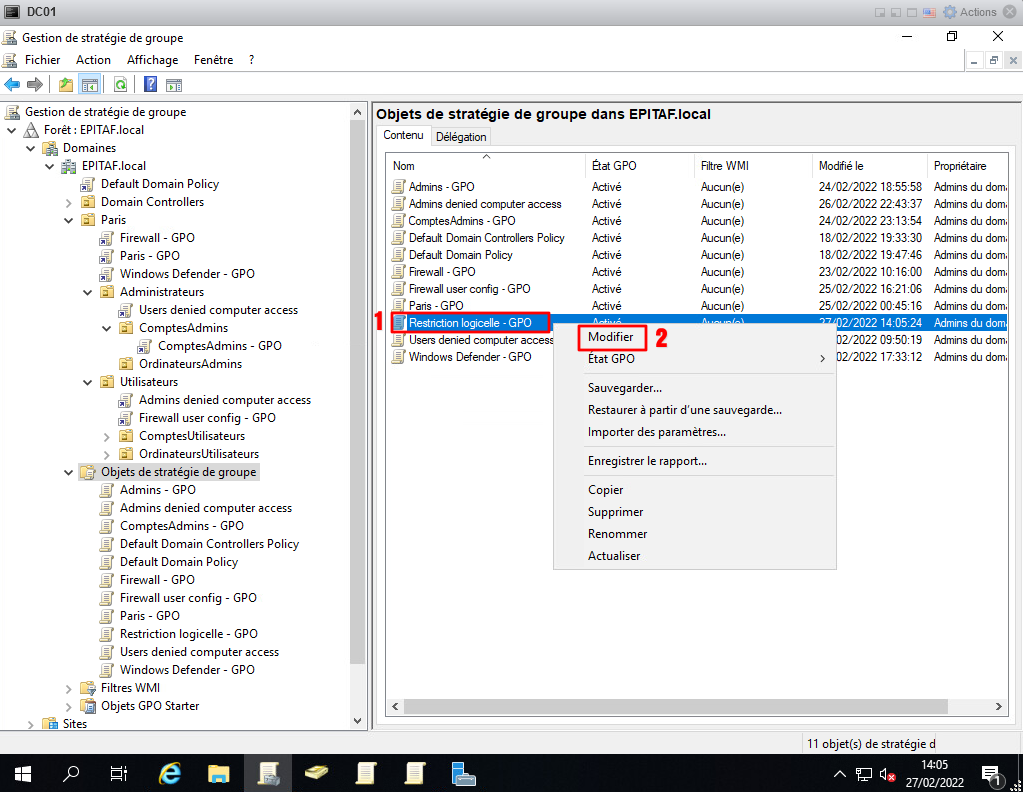
Task: Open File Explorer from the taskbar
Action: point(219,773)
